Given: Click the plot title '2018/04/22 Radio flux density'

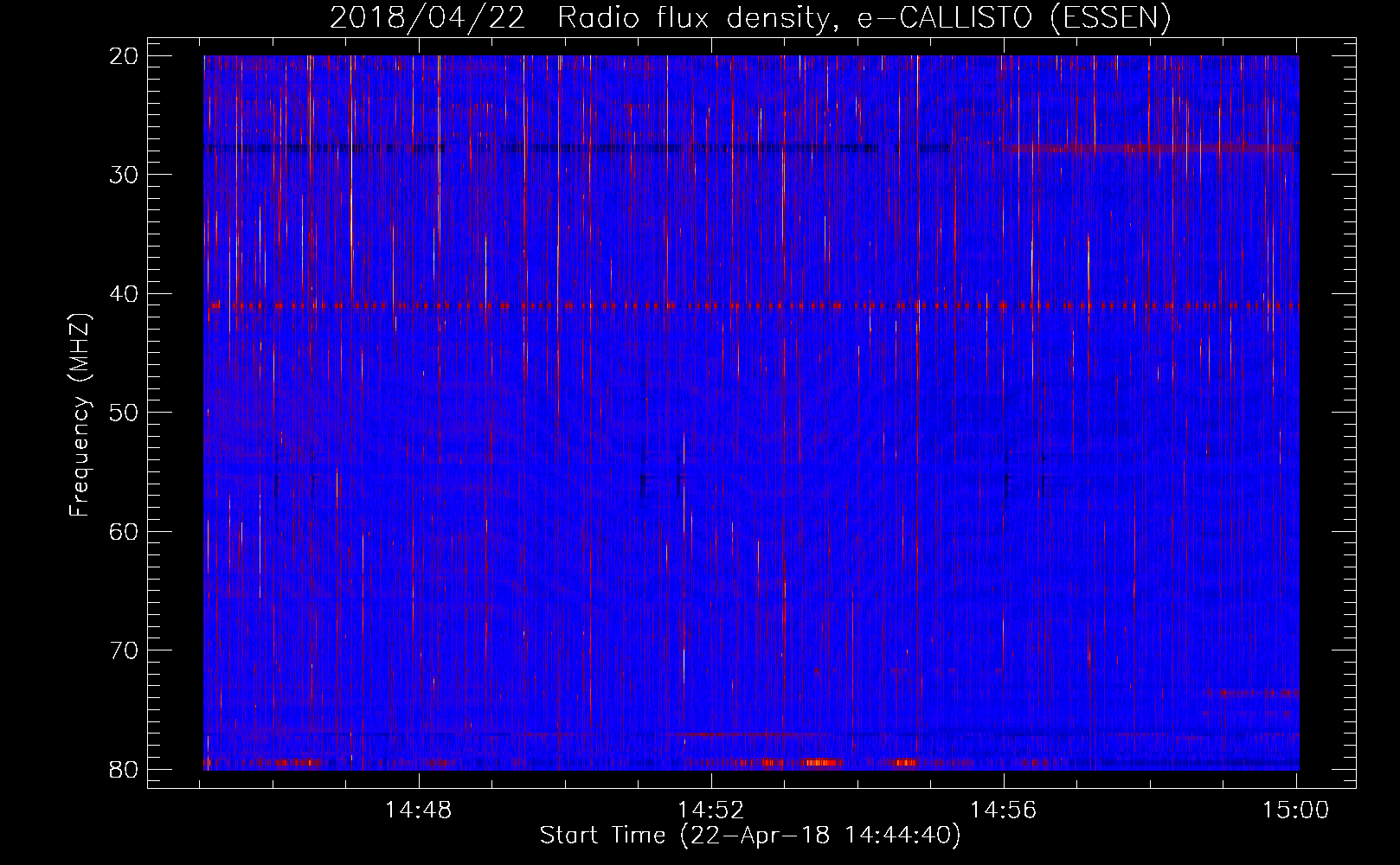Looking at the screenshot, I should pyautogui.click(x=584, y=18).
